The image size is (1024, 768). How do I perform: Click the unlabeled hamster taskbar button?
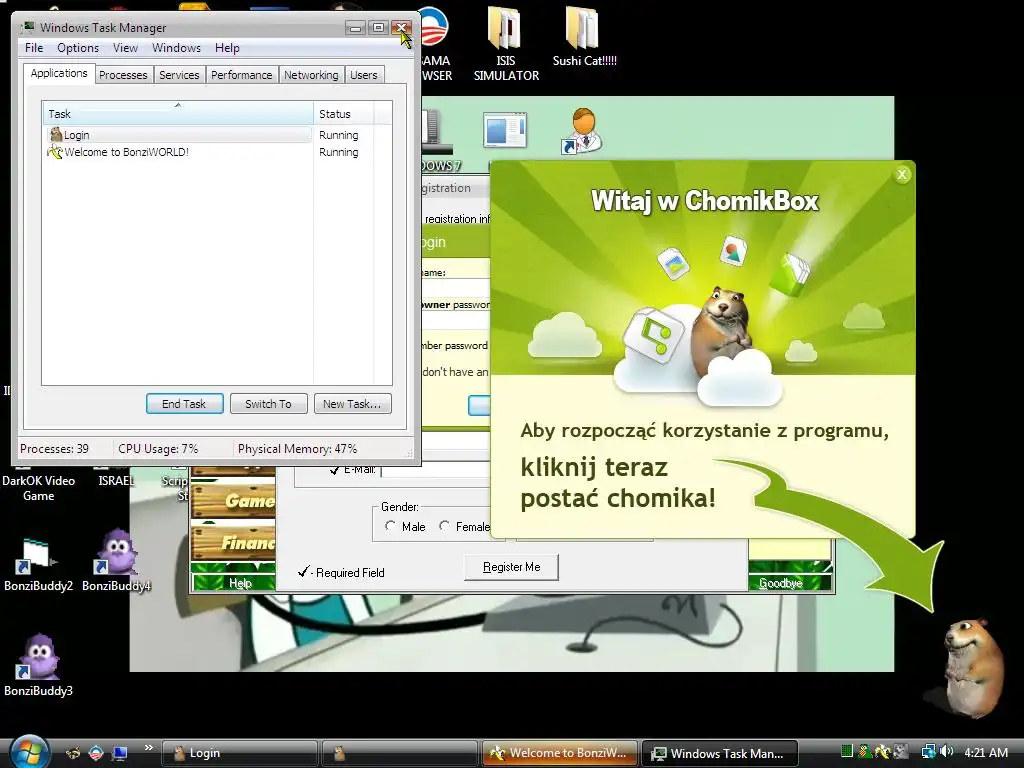400,753
